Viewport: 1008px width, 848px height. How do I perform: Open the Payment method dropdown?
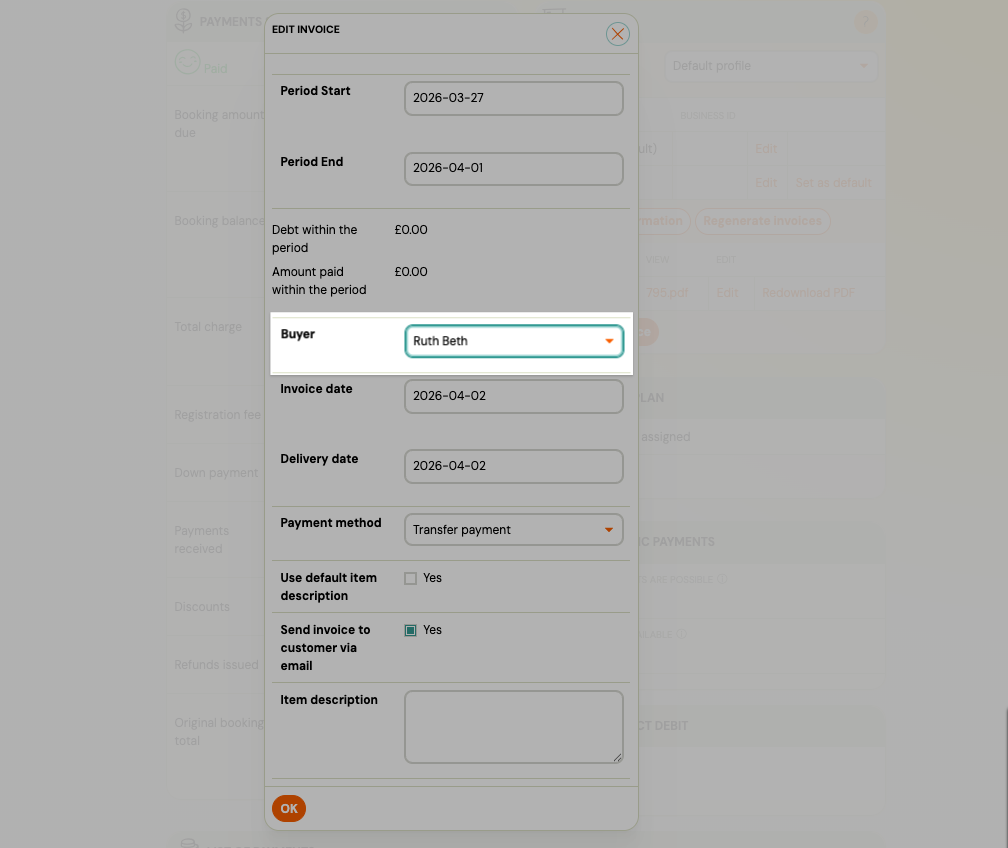tap(513, 529)
